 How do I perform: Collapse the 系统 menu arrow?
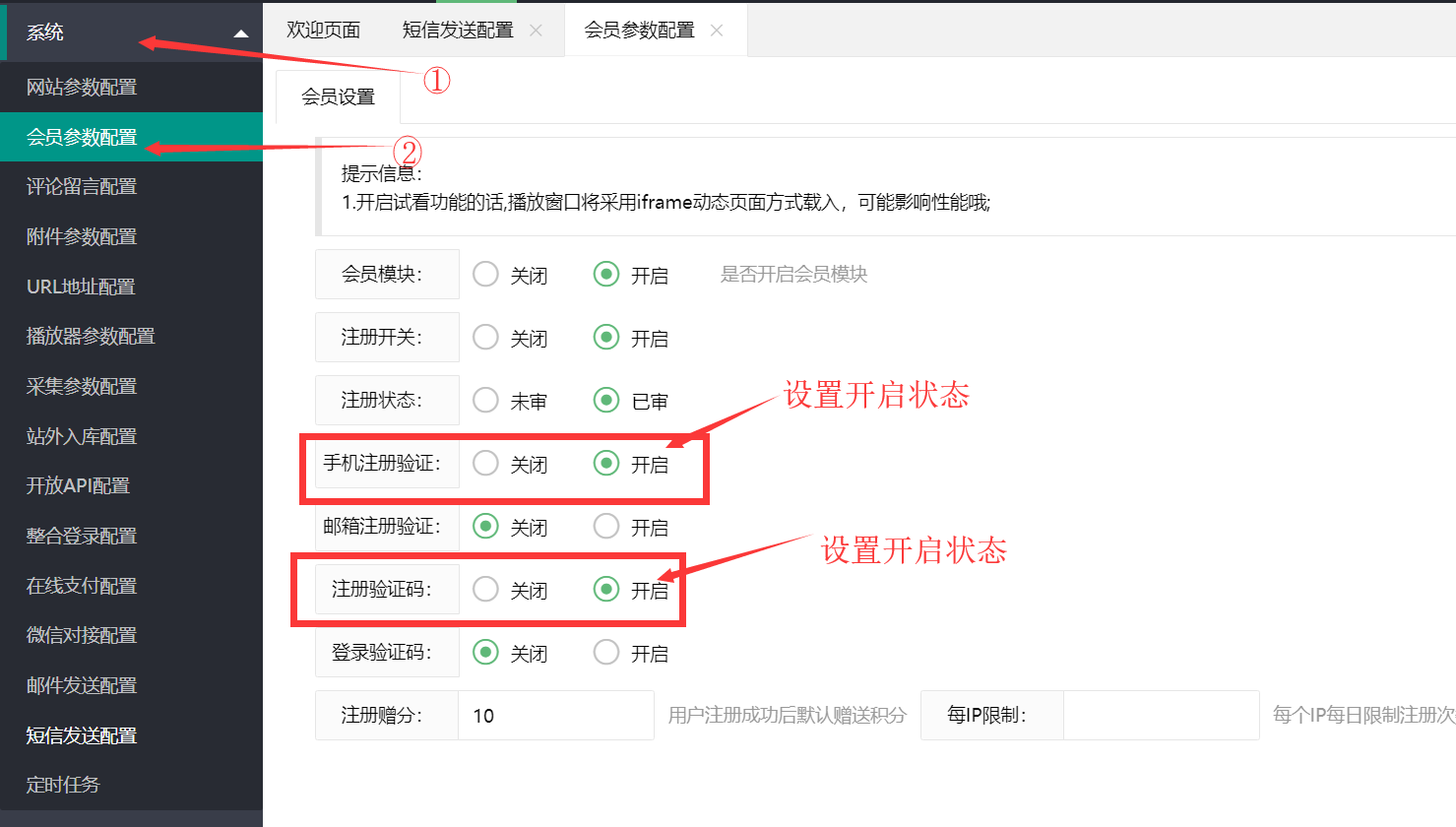(x=241, y=33)
